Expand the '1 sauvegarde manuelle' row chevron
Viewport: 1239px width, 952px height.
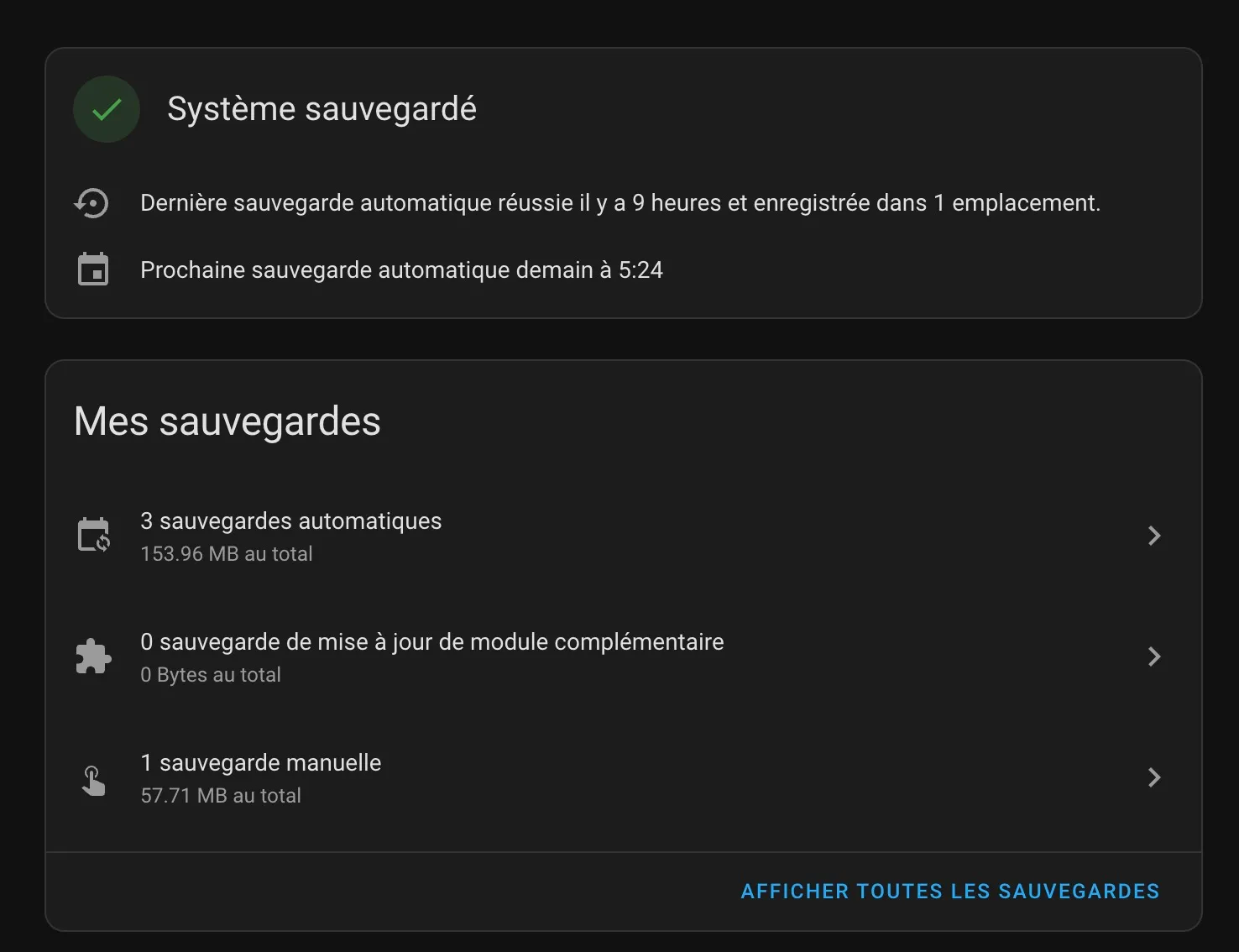click(1154, 777)
